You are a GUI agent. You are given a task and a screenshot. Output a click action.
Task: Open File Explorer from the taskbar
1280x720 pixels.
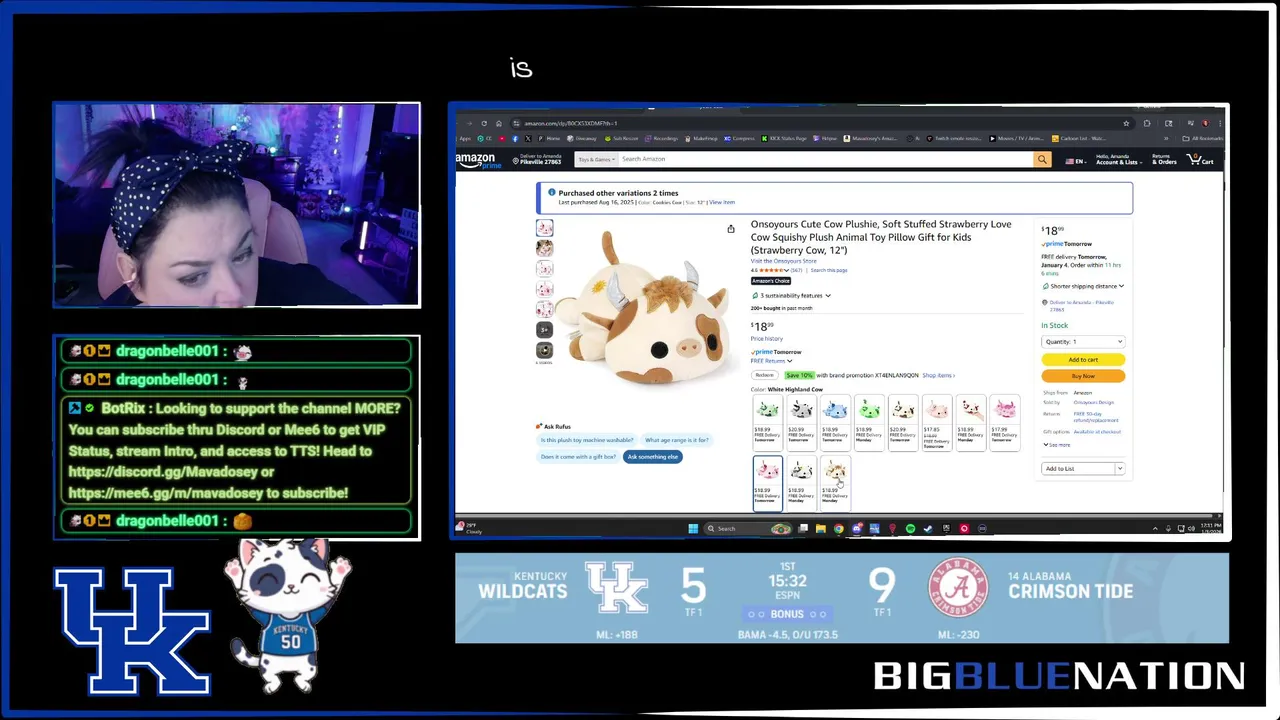[821, 528]
